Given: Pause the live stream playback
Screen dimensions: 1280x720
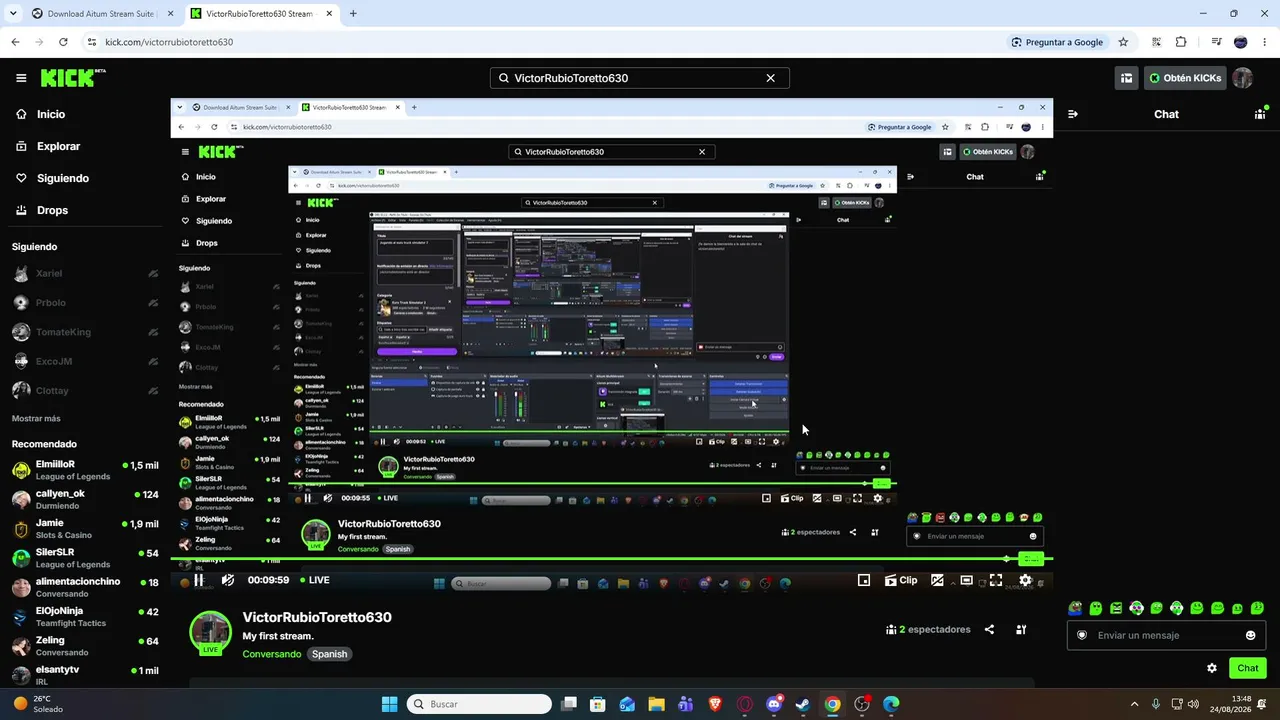Looking at the screenshot, I should [x=199, y=580].
